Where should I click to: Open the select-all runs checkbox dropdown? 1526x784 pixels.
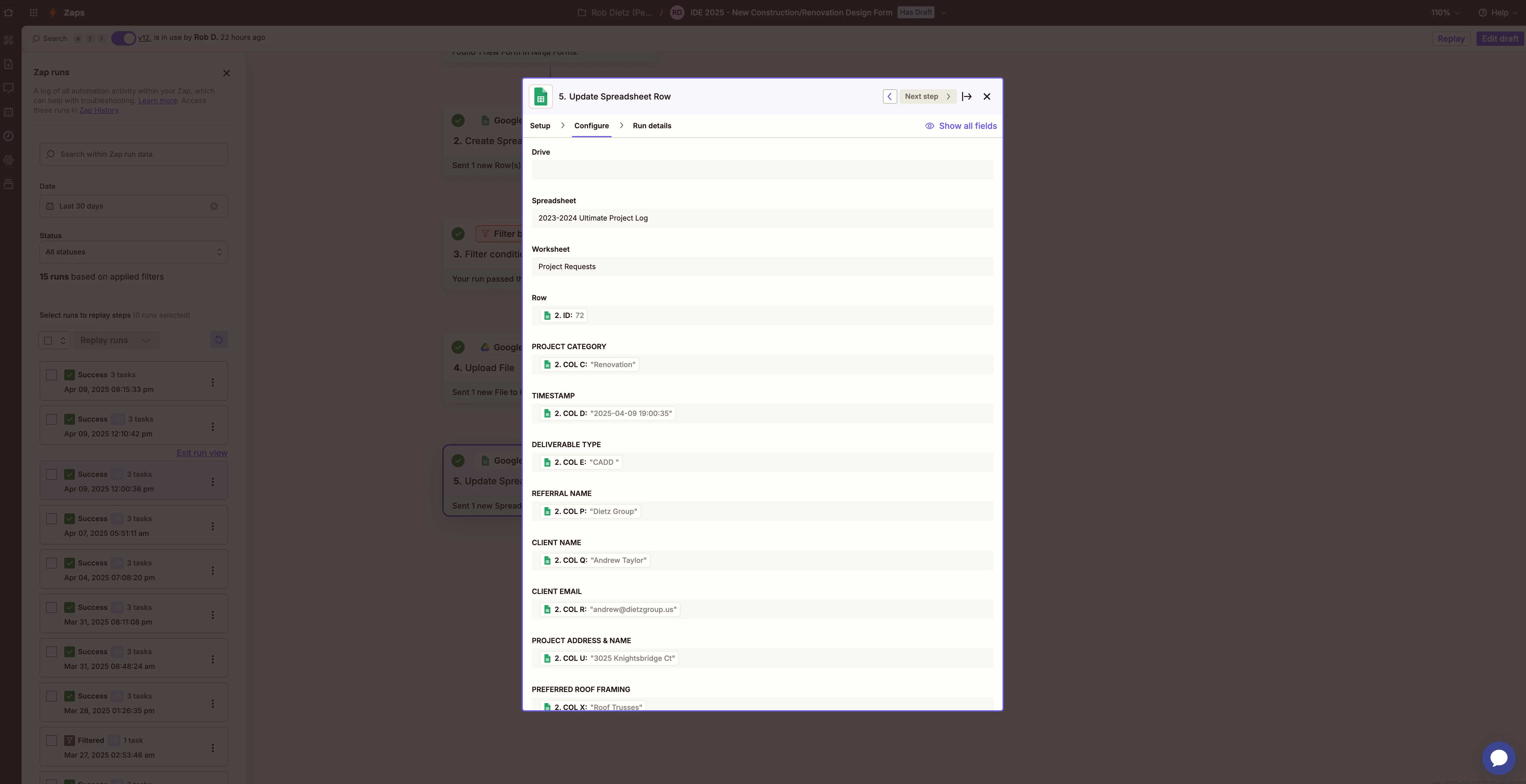[x=55, y=340]
